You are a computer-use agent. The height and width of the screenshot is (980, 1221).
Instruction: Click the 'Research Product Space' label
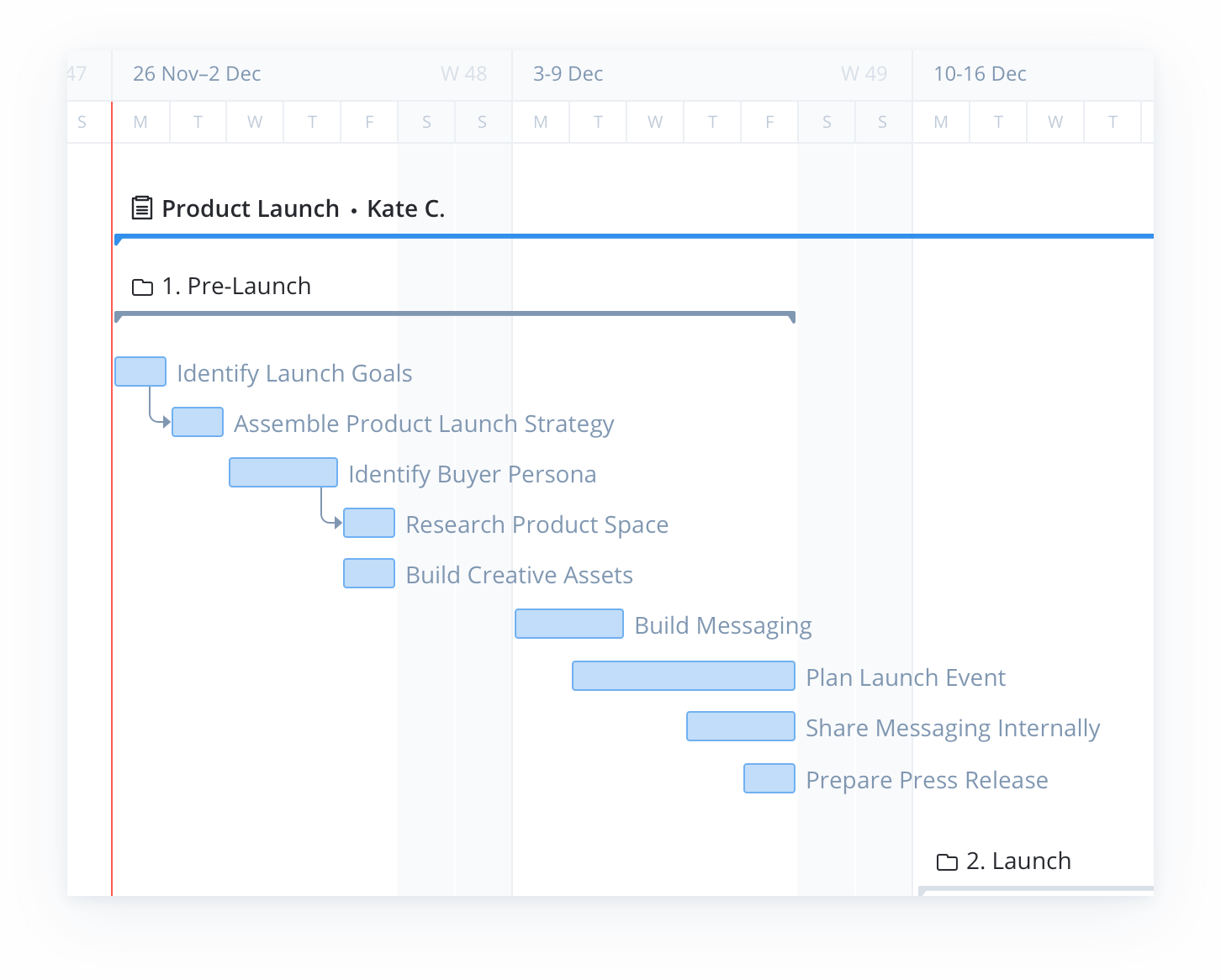coord(536,524)
